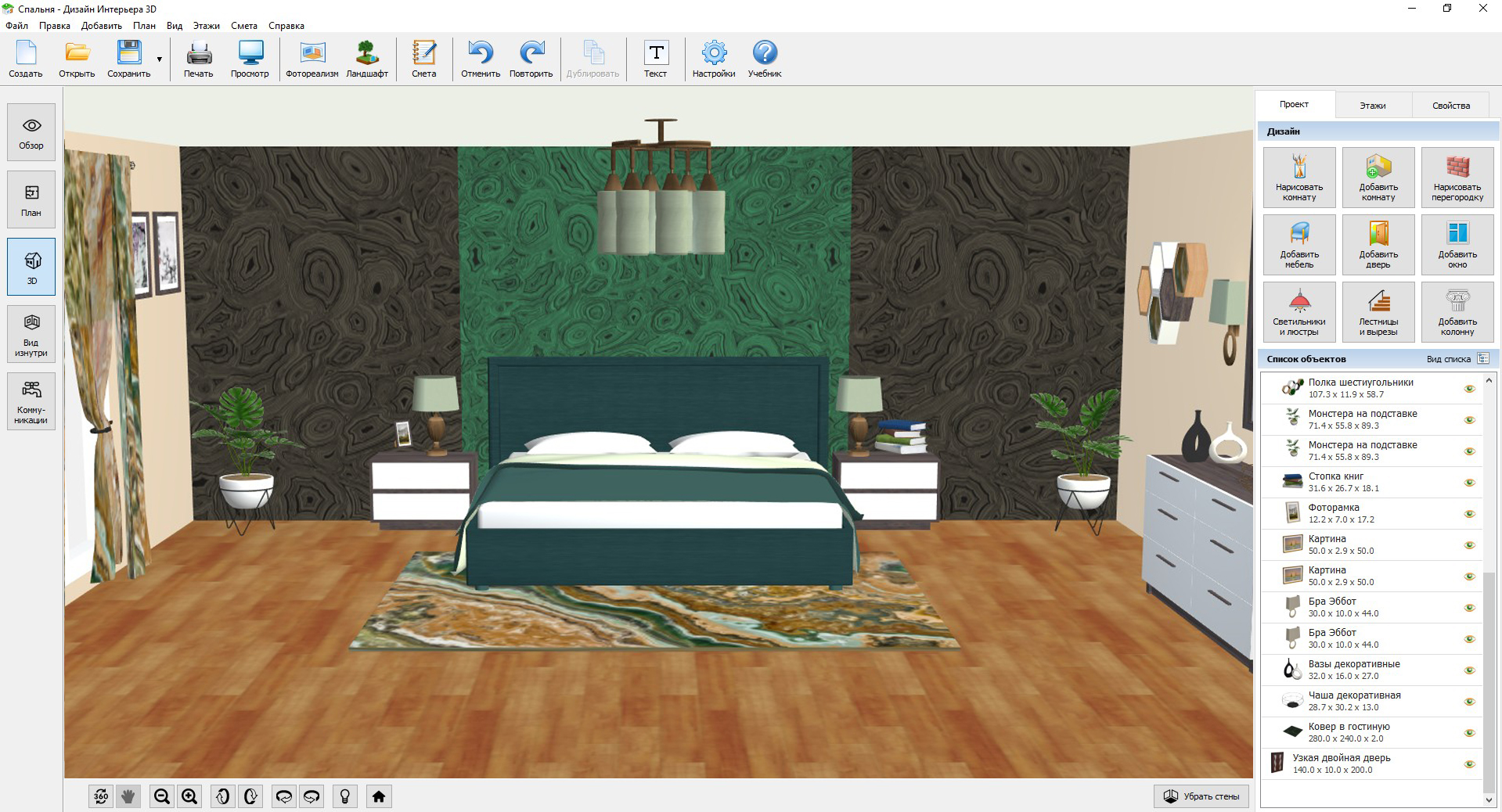Click the Estimate (Смета) toolbar icon
Image resolution: width=1502 pixels, height=812 pixels.
point(423,59)
